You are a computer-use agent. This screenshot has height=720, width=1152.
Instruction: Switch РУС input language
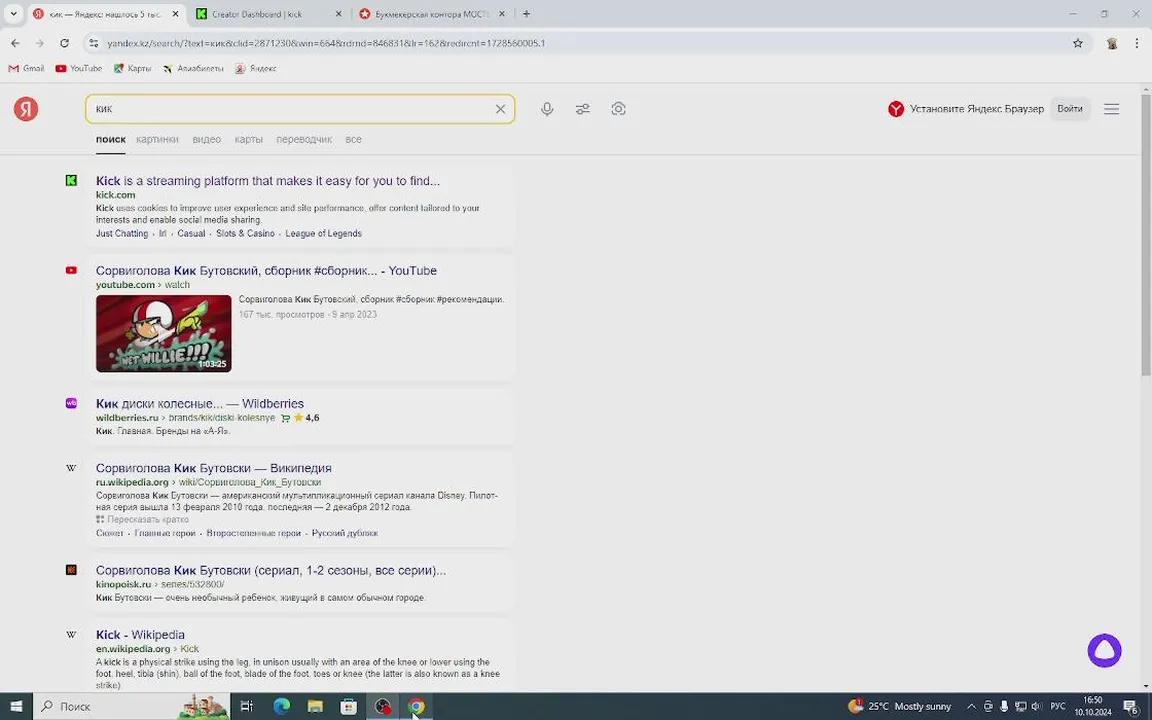1058,706
